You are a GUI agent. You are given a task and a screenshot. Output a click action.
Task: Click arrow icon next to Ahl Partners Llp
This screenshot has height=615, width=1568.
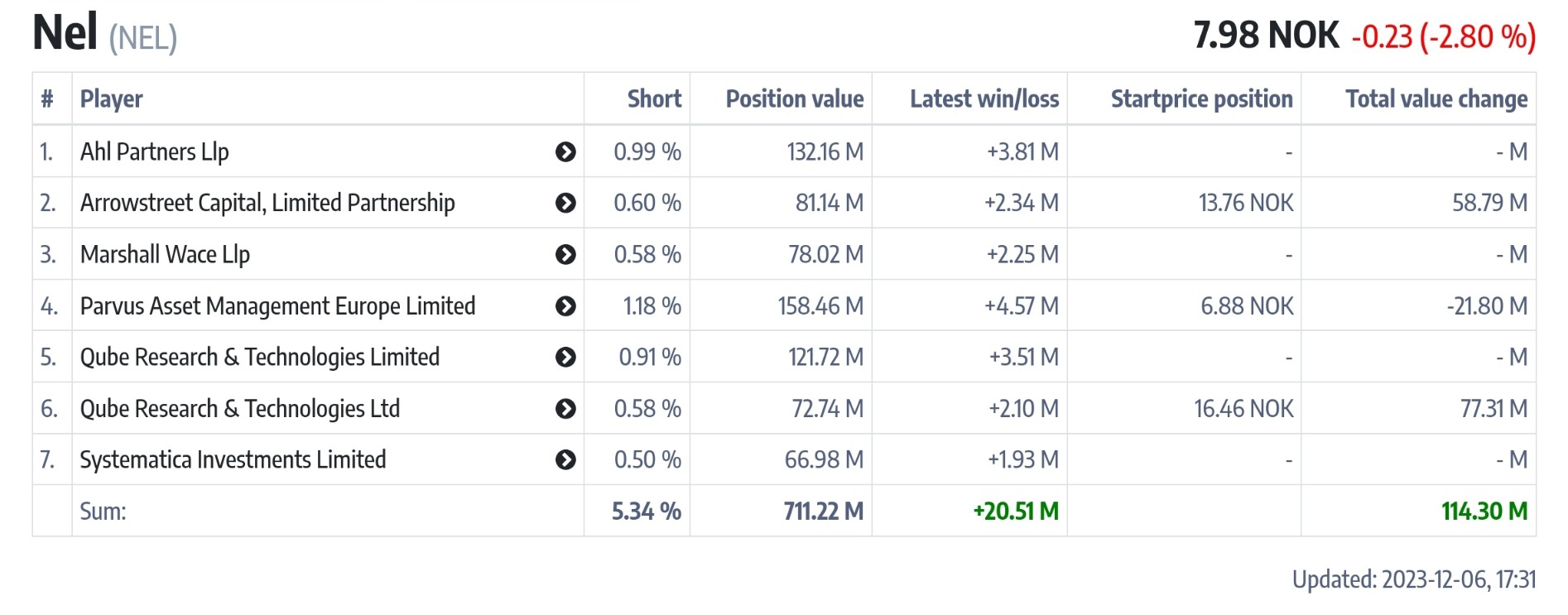565,151
